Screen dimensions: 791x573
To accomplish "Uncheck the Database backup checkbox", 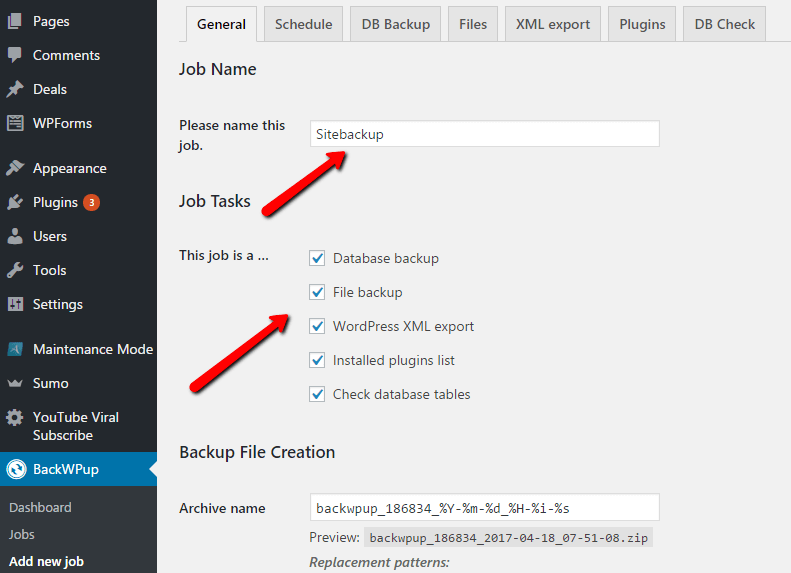I will tap(317, 258).
